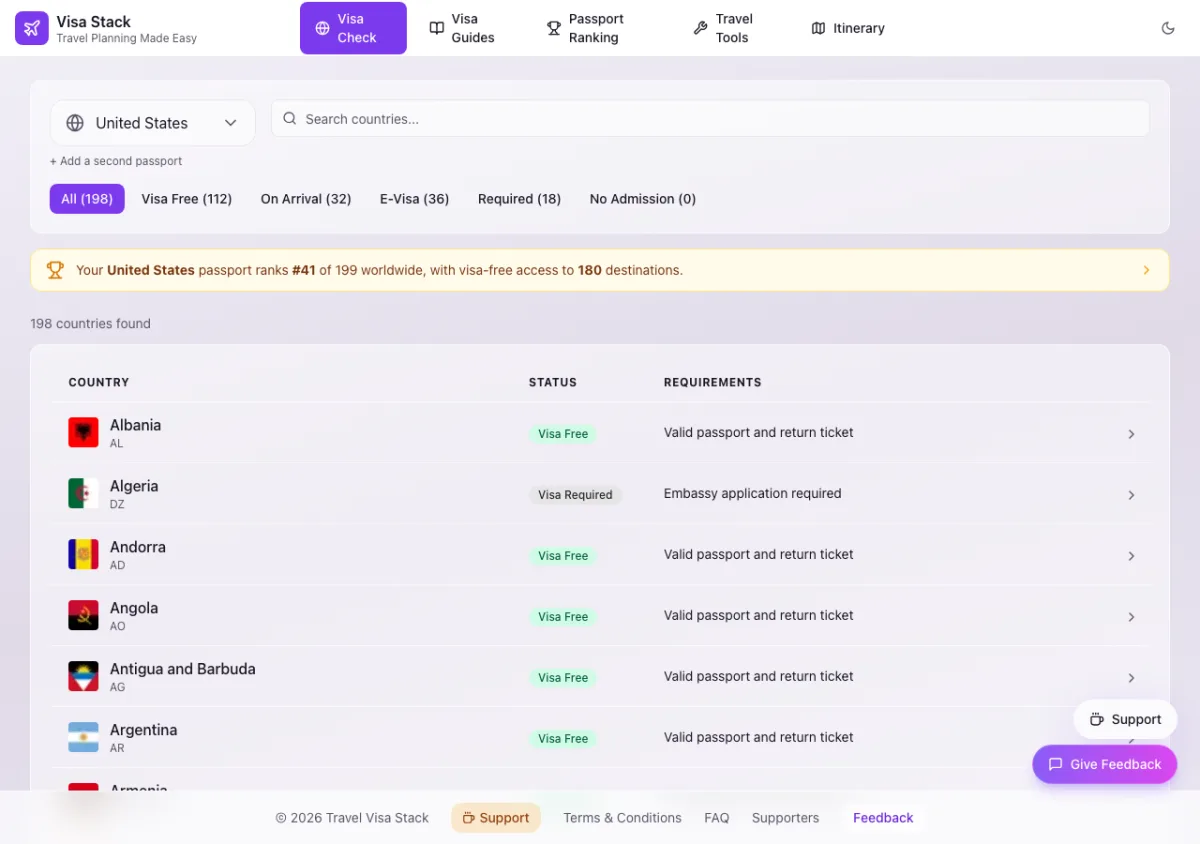Open the United States passport dropdown
The width and height of the screenshot is (1200, 844).
(153, 123)
